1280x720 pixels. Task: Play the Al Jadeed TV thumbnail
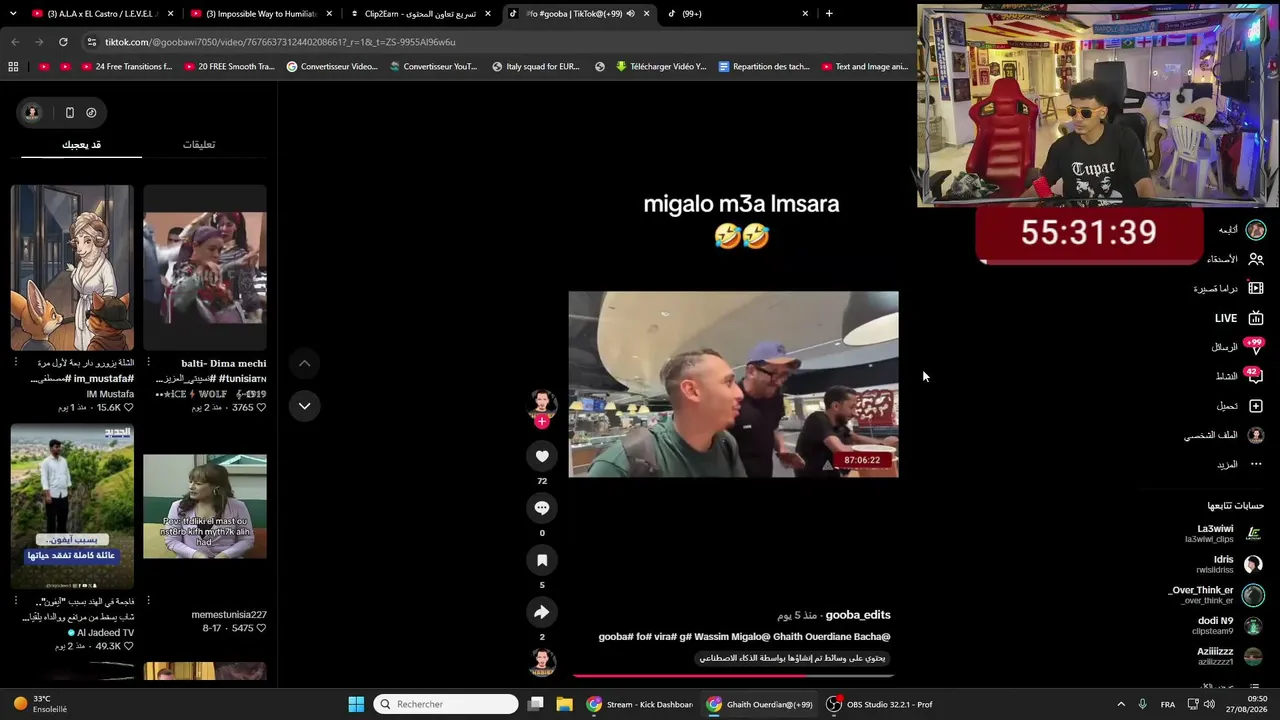[x=72, y=506]
